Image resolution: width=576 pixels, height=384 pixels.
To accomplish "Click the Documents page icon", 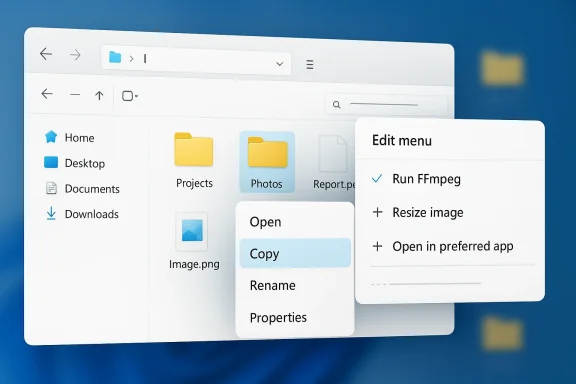I will 51,188.
